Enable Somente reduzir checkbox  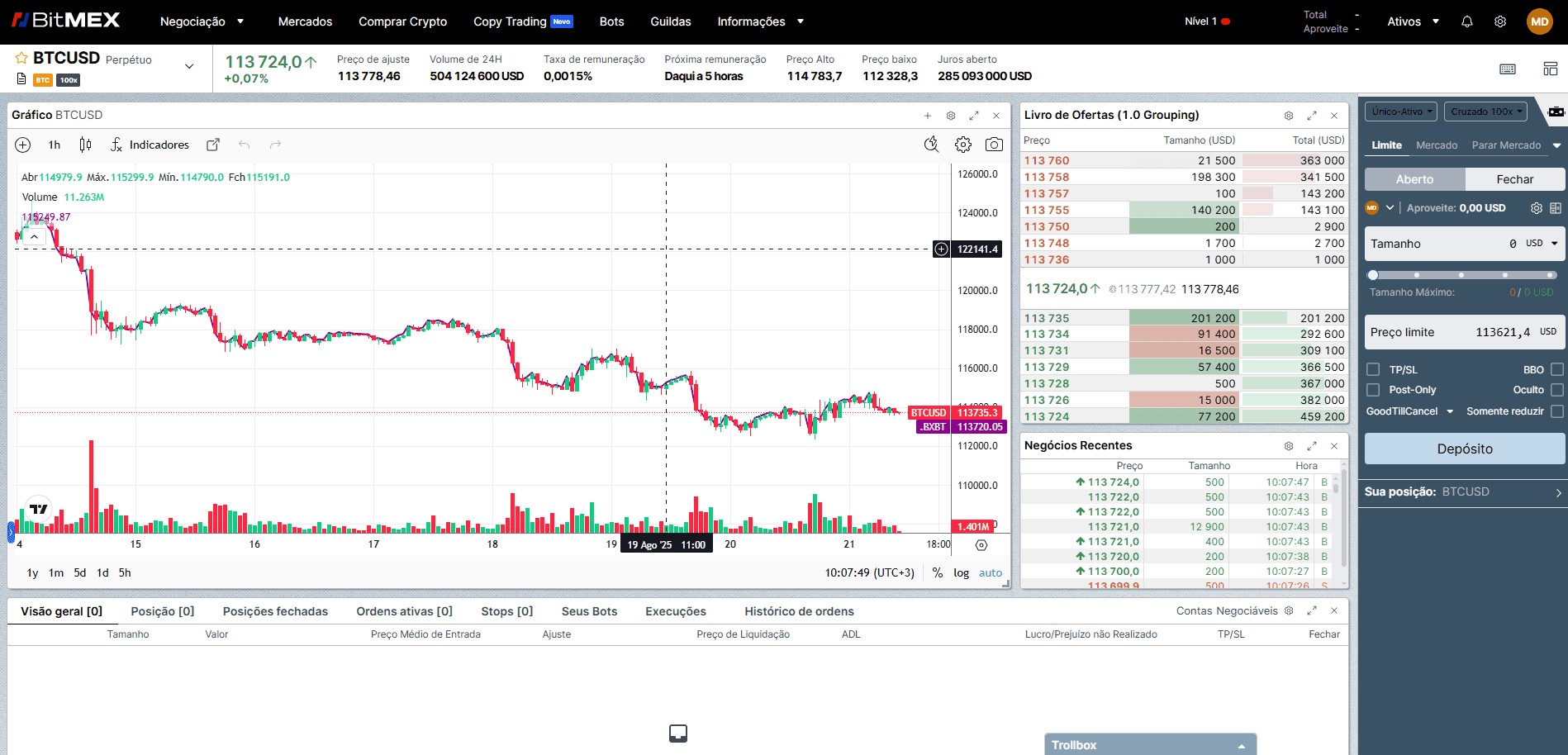click(x=1557, y=411)
